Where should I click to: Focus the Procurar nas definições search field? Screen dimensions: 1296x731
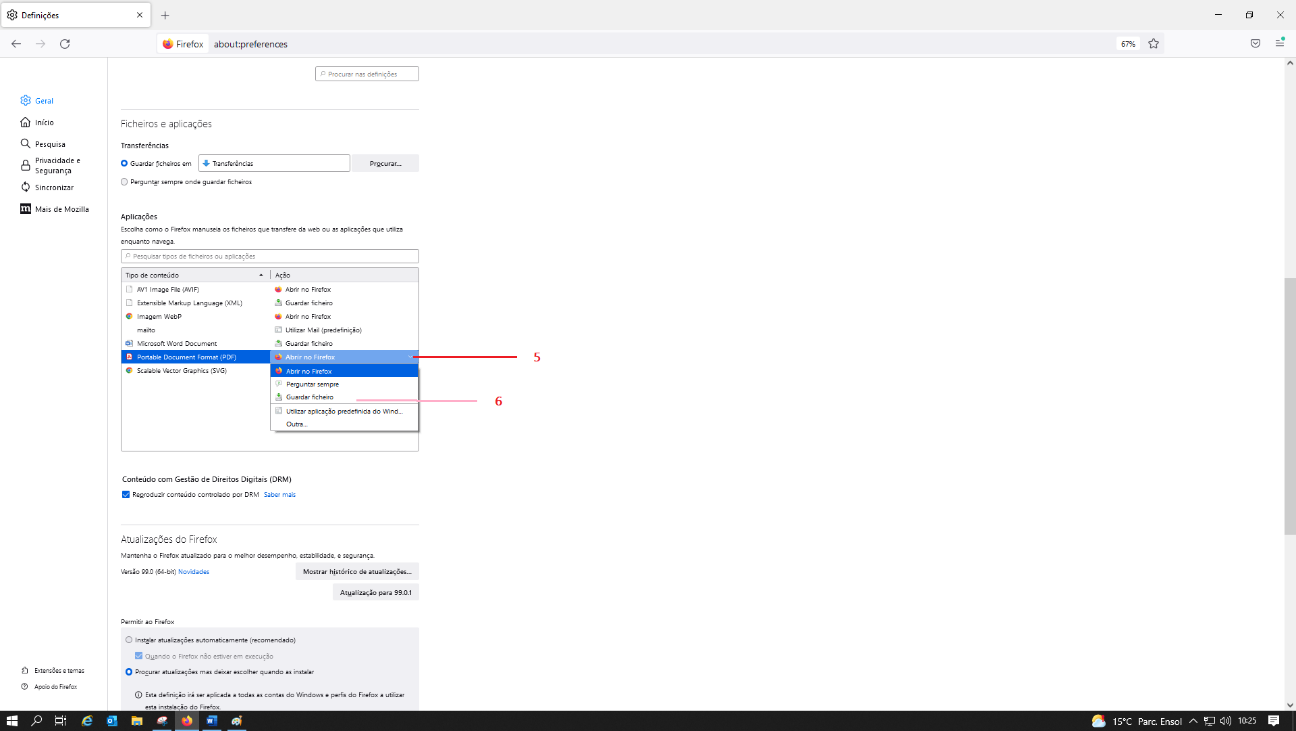367,74
